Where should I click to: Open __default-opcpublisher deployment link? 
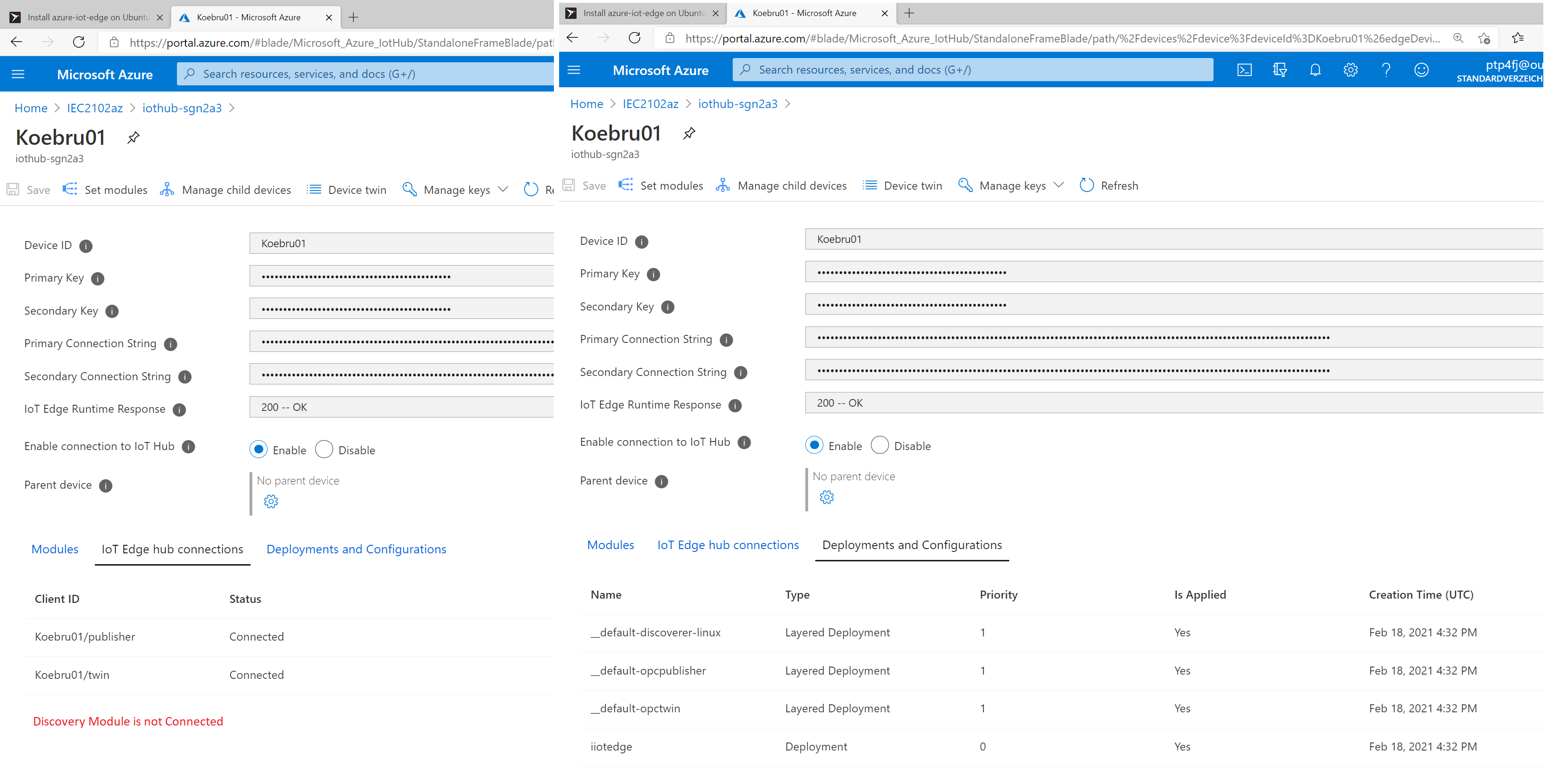(648, 670)
